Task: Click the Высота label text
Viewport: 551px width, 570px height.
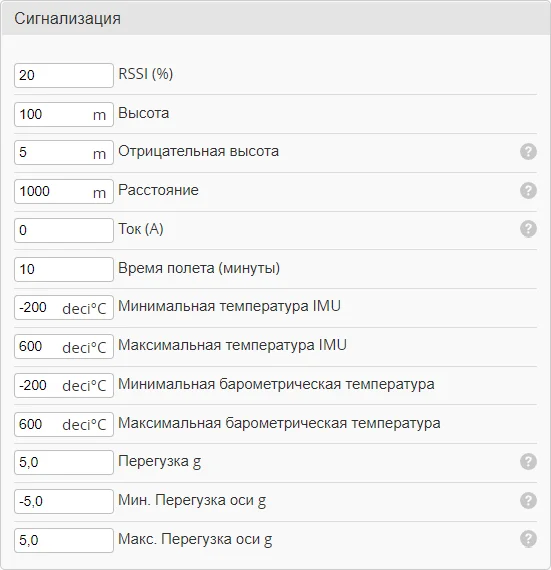Action: point(144,113)
